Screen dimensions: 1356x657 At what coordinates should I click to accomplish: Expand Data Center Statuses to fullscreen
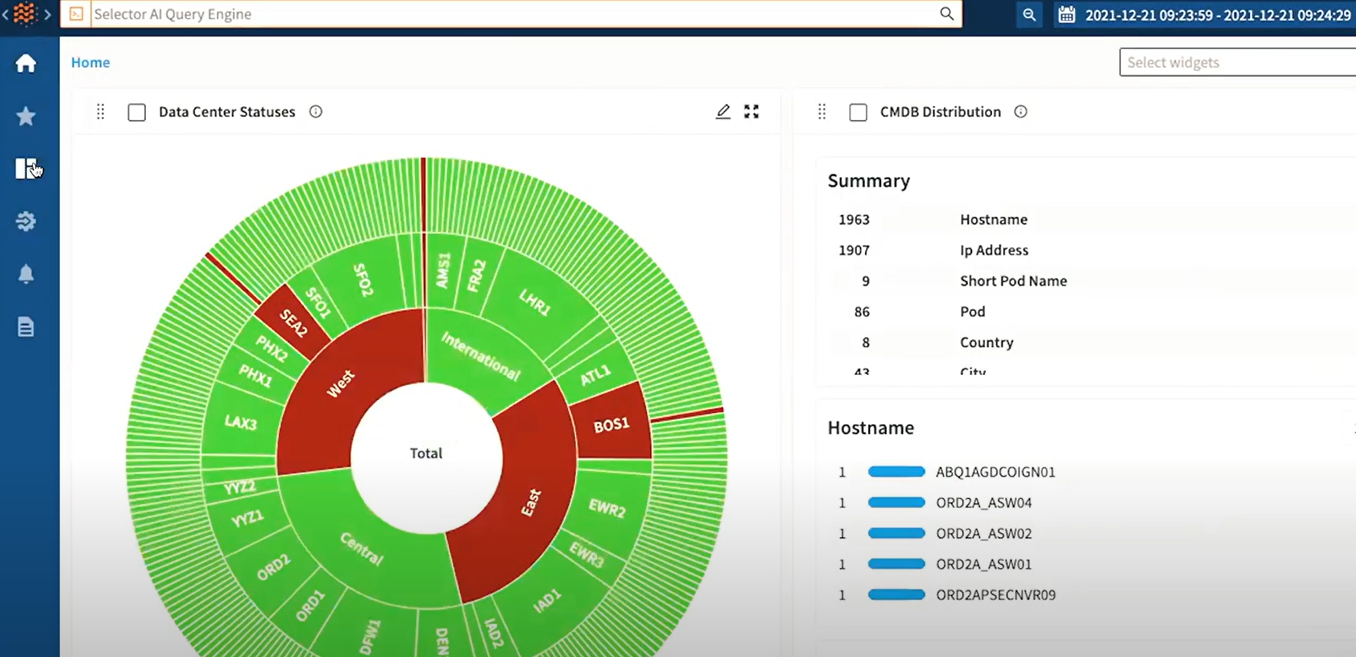751,111
